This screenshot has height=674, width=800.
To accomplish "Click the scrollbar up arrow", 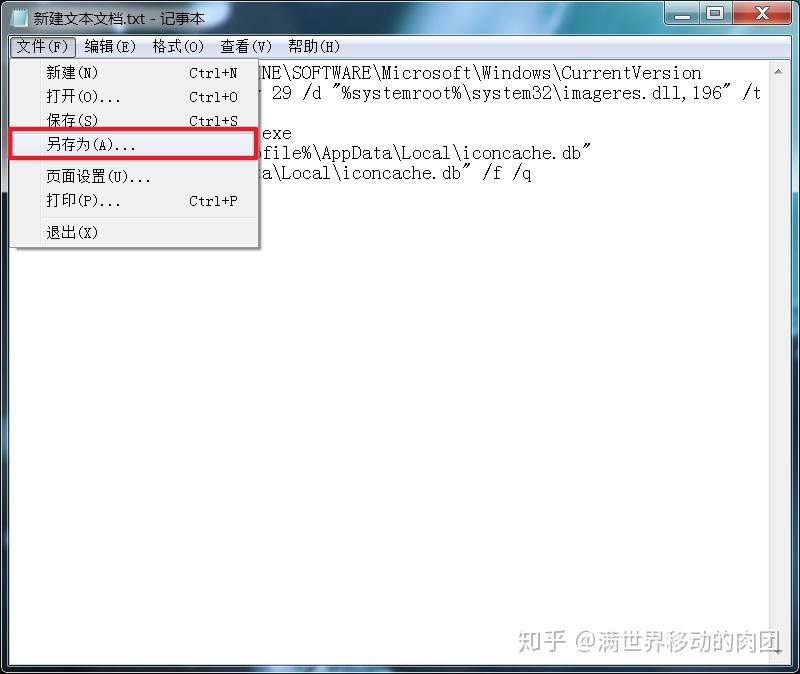I will pos(778,72).
